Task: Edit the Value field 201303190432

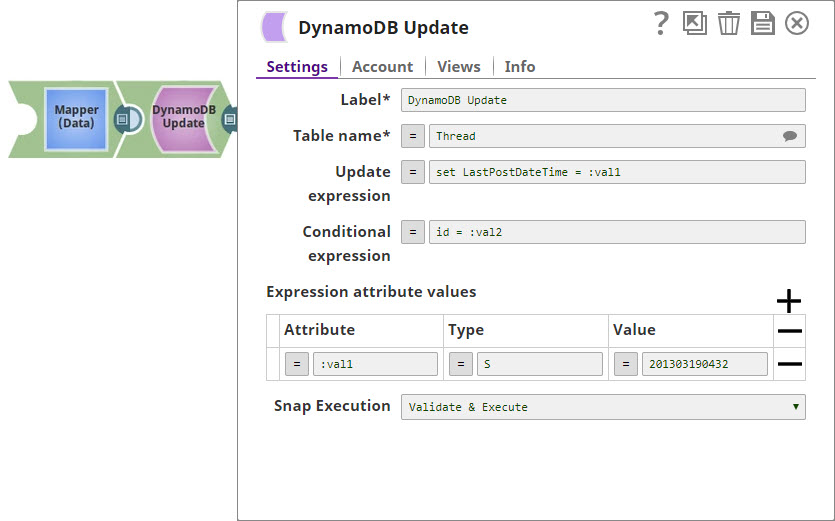Action: point(705,364)
